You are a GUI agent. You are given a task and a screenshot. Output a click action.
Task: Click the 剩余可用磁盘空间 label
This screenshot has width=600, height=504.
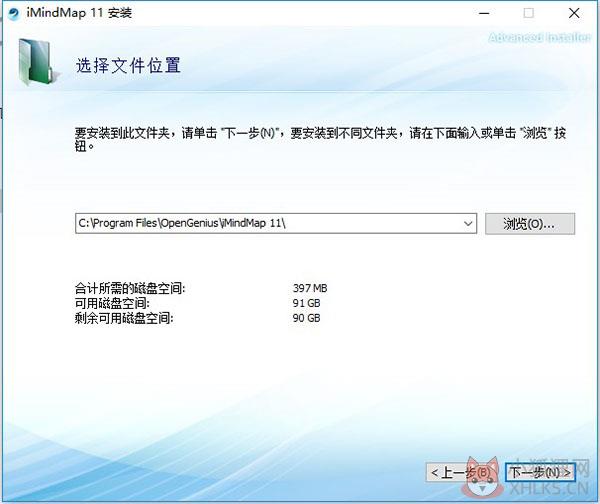coord(124,318)
